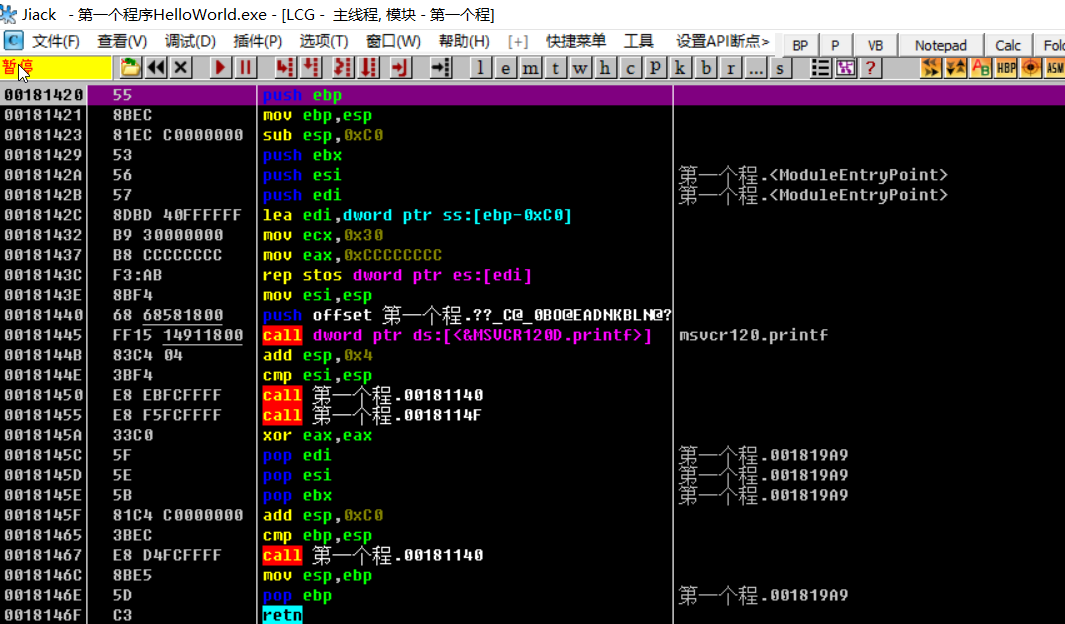Open the 窗口(W) menu

(393, 41)
